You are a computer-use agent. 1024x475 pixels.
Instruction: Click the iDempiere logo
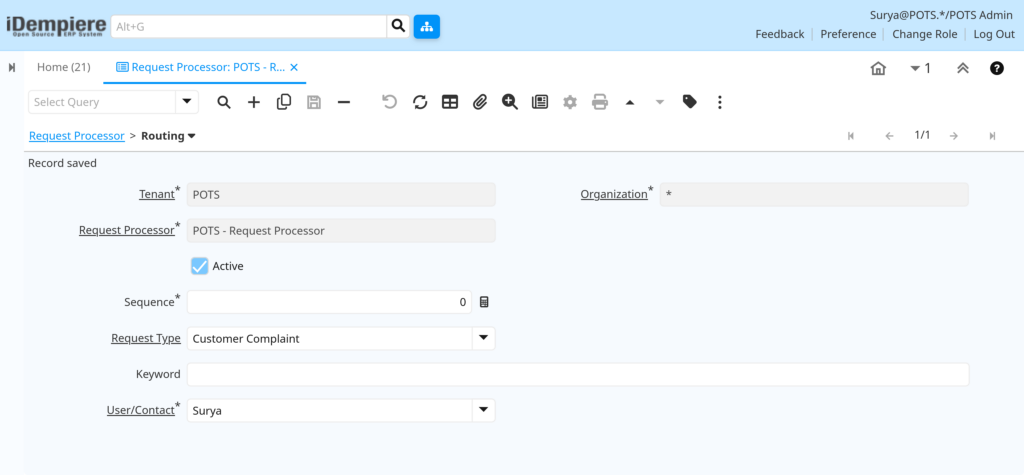(56, 27)
